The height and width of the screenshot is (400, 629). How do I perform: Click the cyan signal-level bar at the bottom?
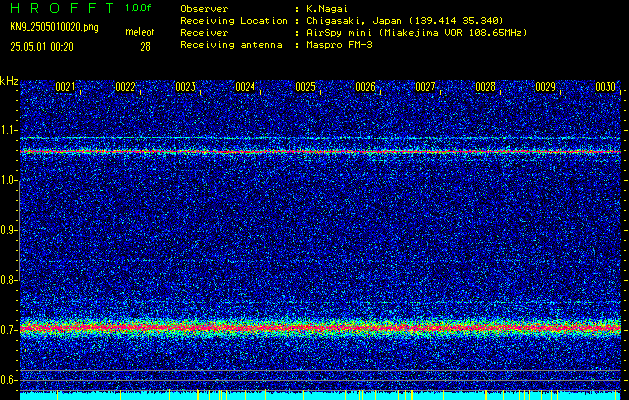pos(320,396)
